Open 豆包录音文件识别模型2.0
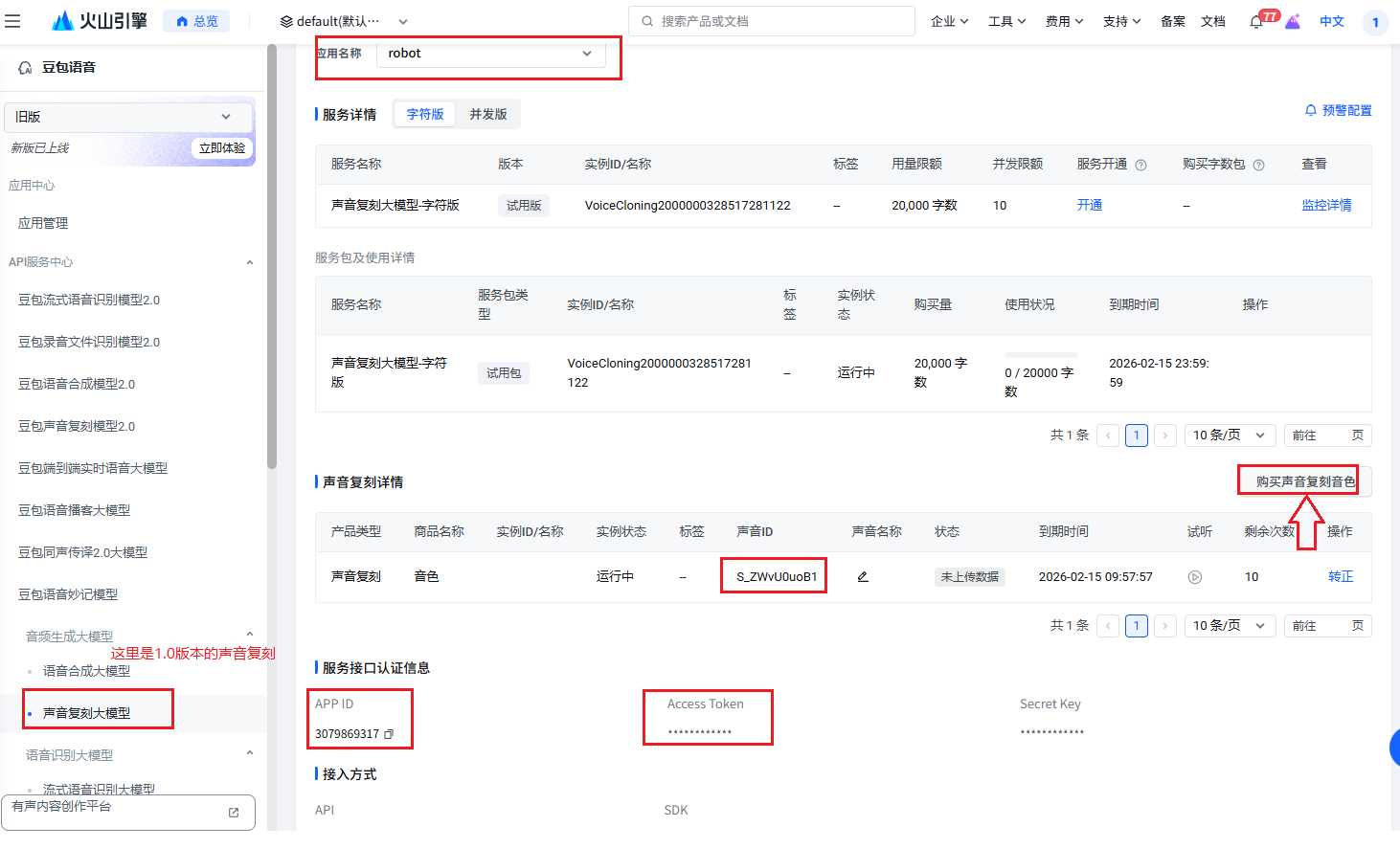Image resolution: width=1400 pixels, height=849 pixels. tap(89, 342)
